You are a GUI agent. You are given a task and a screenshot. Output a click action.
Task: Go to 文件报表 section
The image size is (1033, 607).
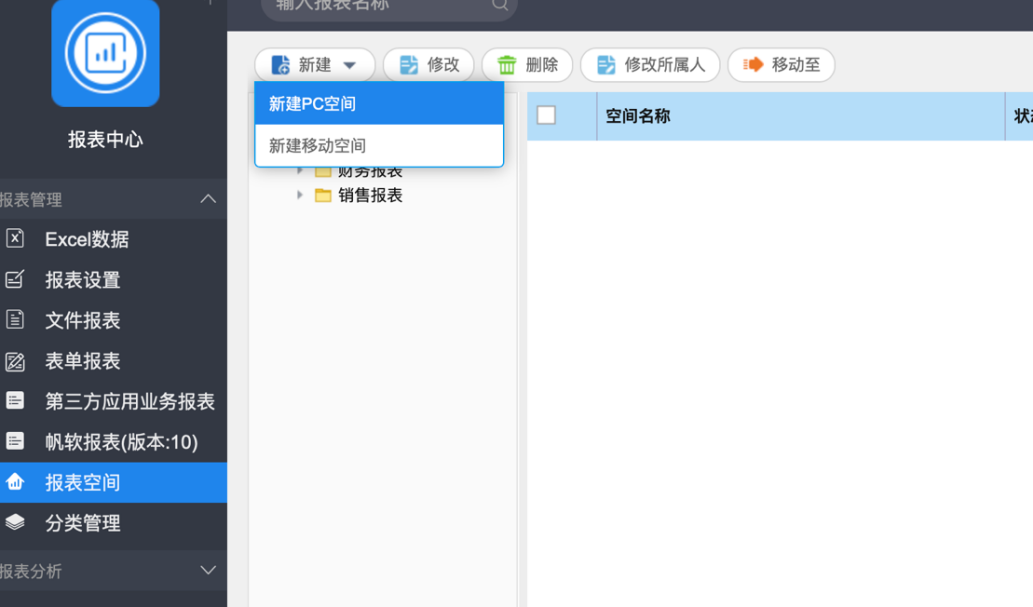(82, 321)
